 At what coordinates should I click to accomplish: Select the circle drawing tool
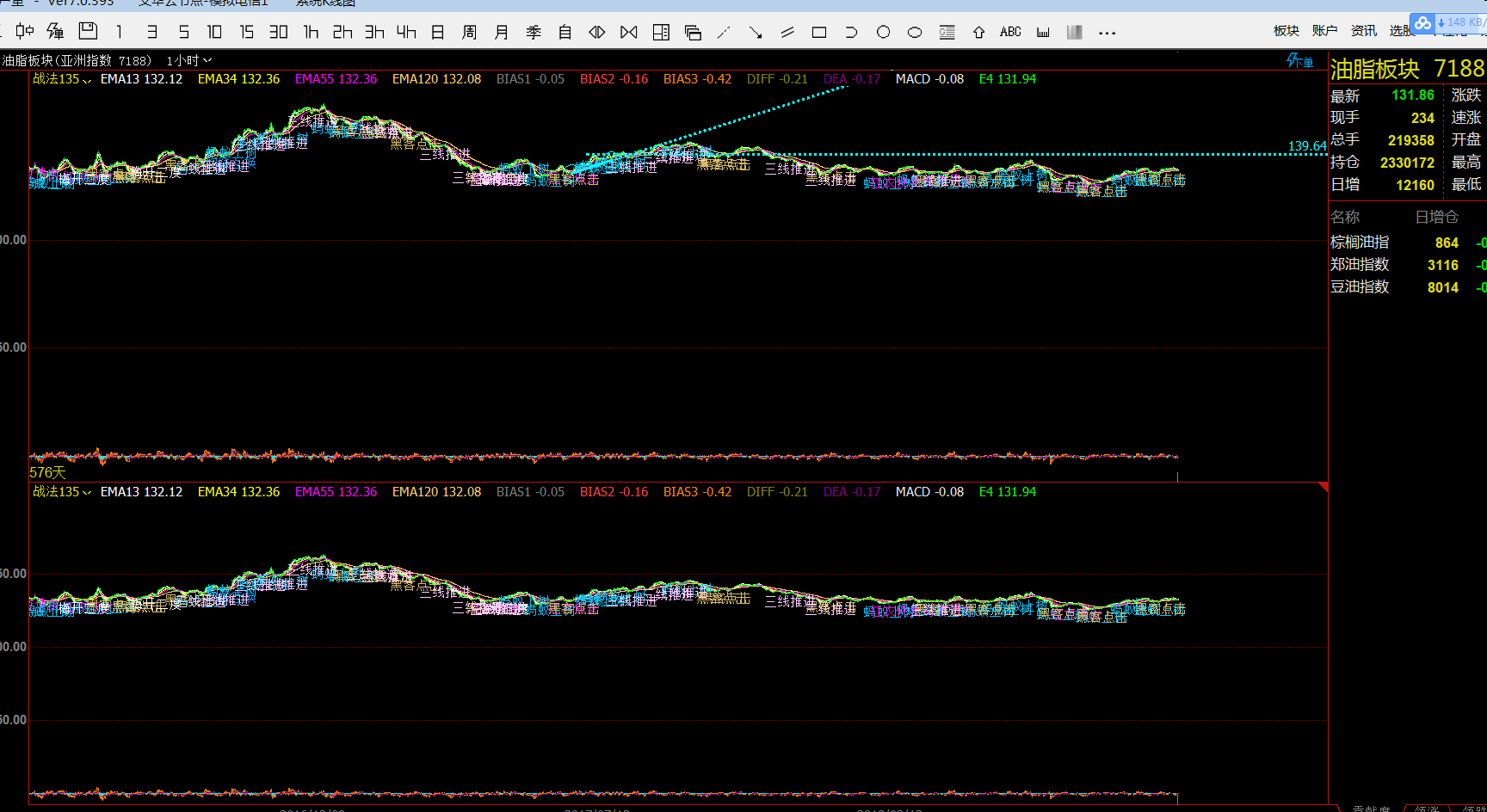click(x=883, y=33)
